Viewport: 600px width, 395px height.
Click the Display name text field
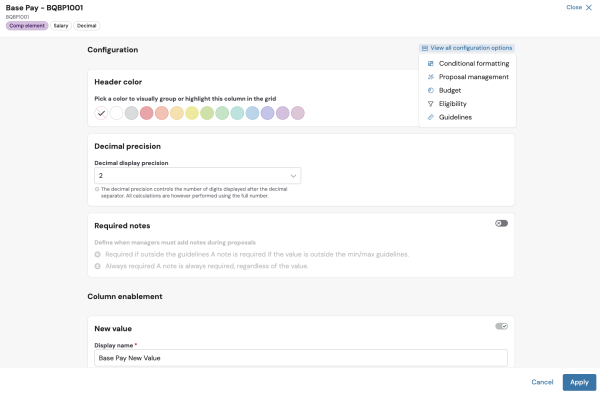click(301, 358)
